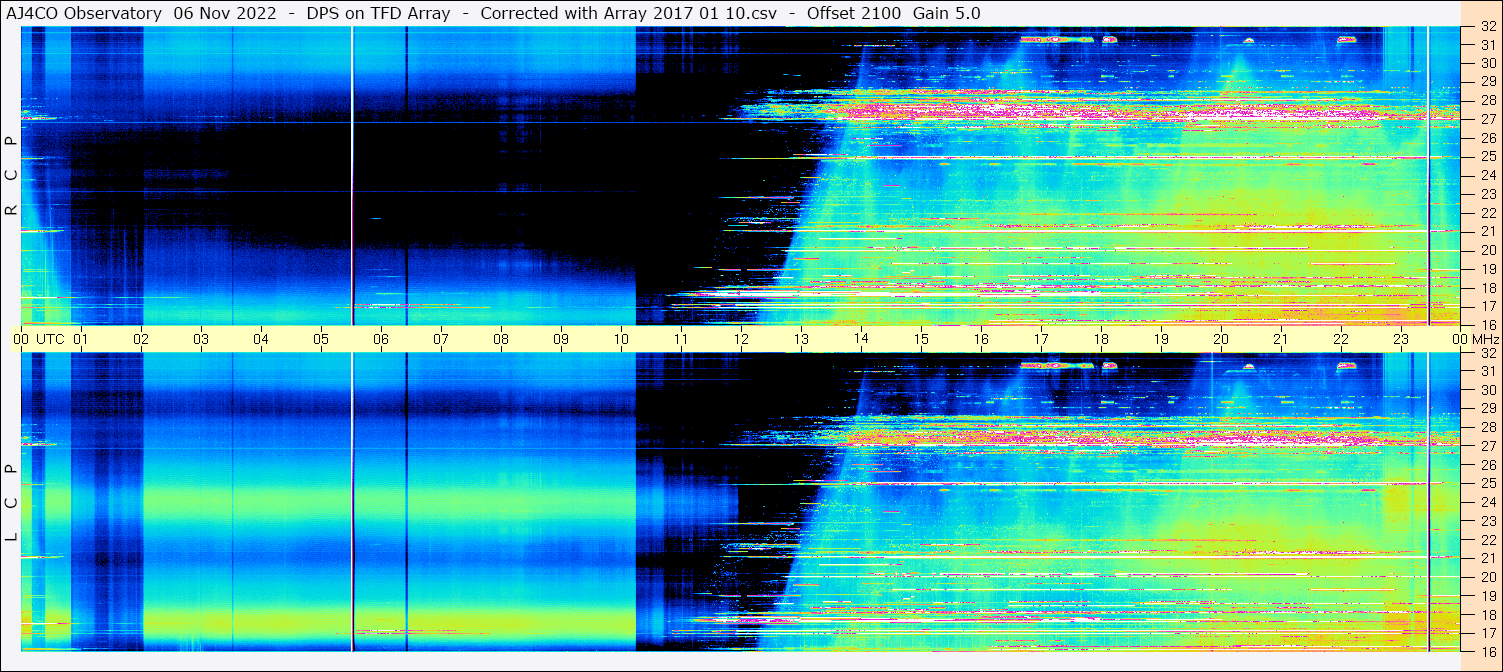Select the Gain 5.0 value in header
This screenshot has height=672, width=1503.
click(946, 13)
